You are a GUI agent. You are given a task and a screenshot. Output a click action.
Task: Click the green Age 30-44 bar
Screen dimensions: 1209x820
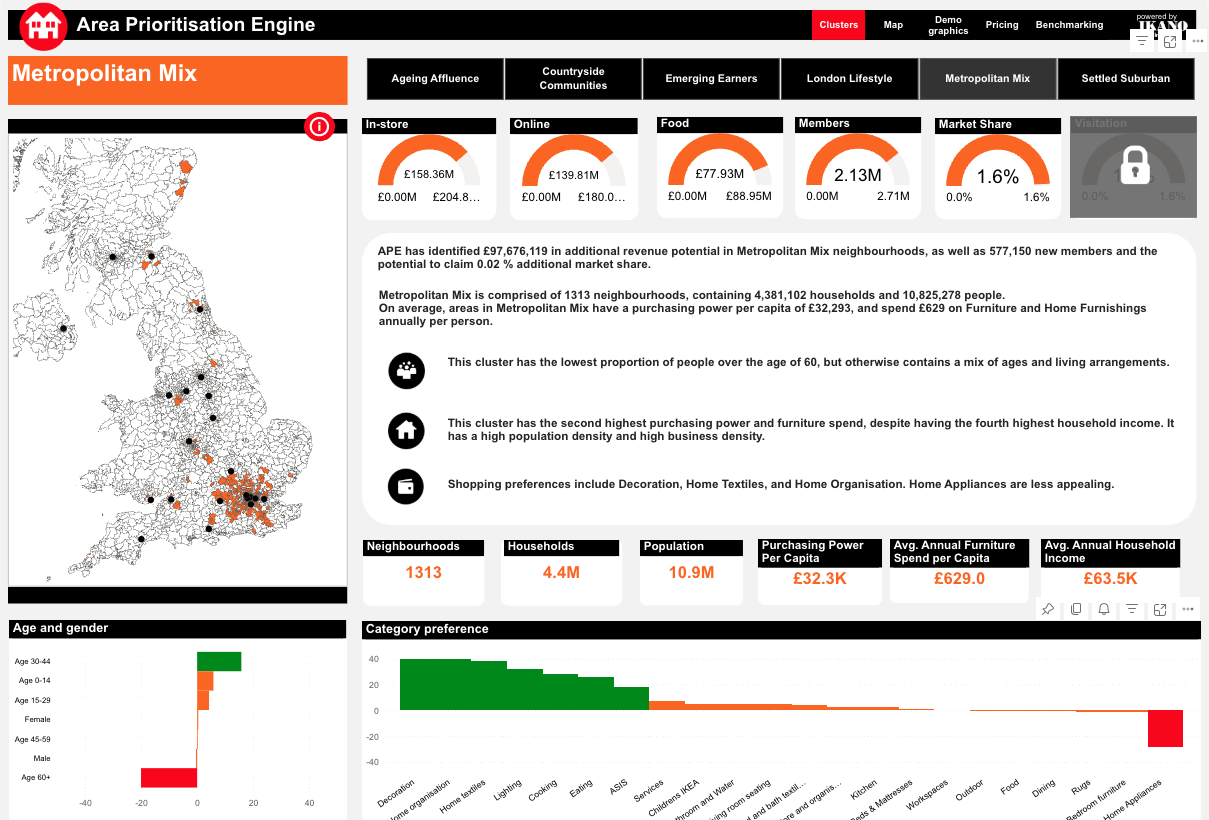pyautogui.click(x=219, y=661)
